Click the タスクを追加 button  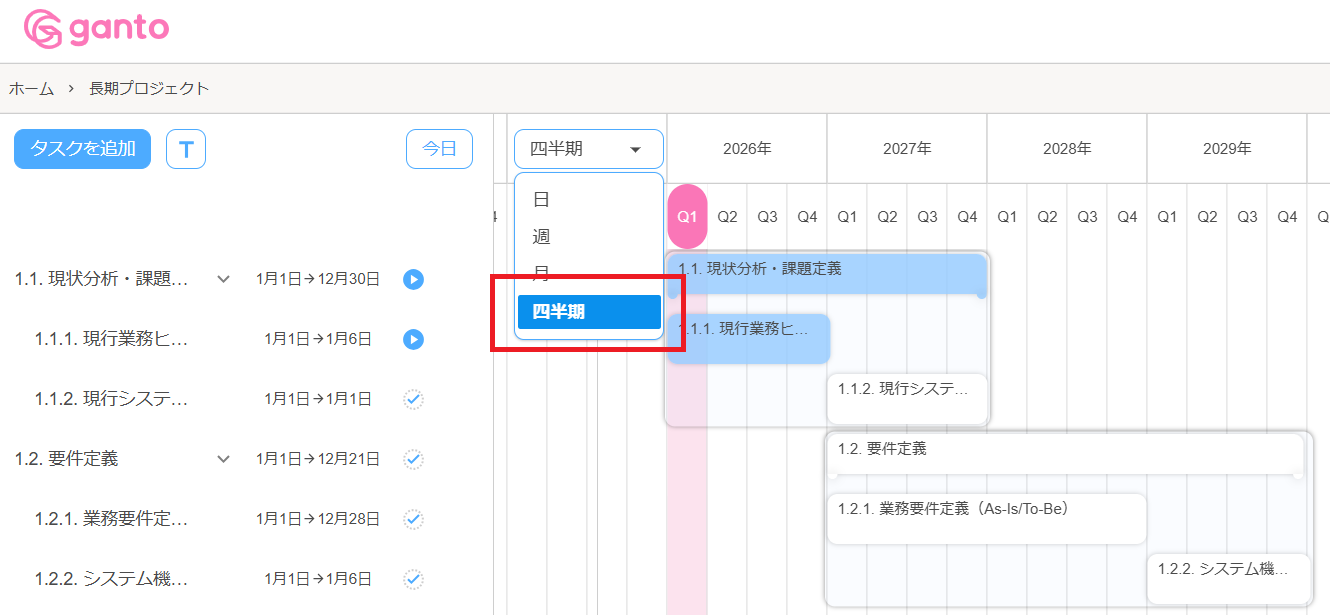81,148
